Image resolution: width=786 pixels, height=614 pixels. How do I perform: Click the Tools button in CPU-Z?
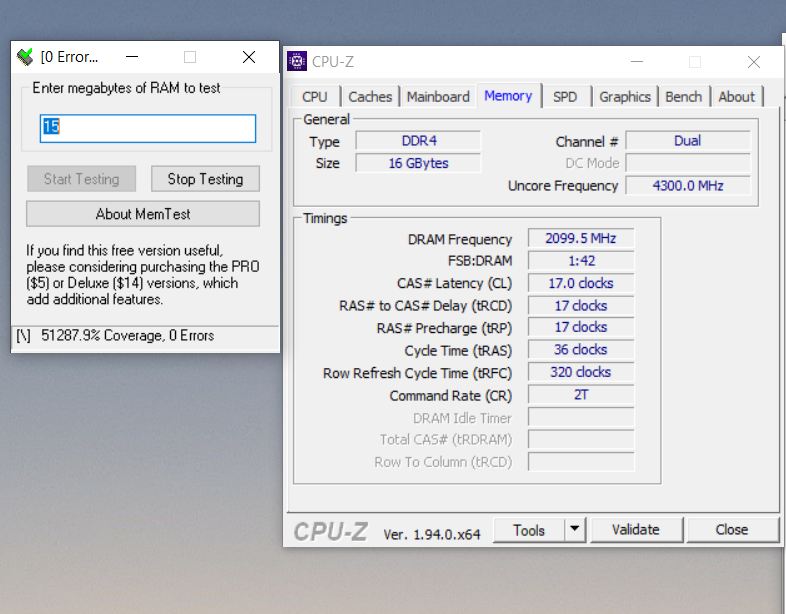pos(529,530)
